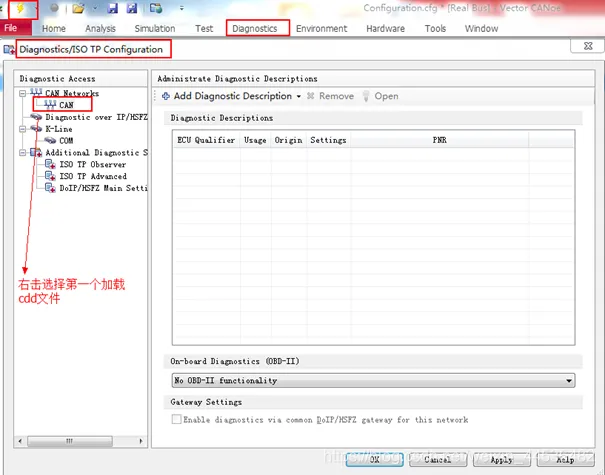Screen dimensions: 605x475
Task: Collapse Additional Diagnostic Settings node
Action: point(23,153)
